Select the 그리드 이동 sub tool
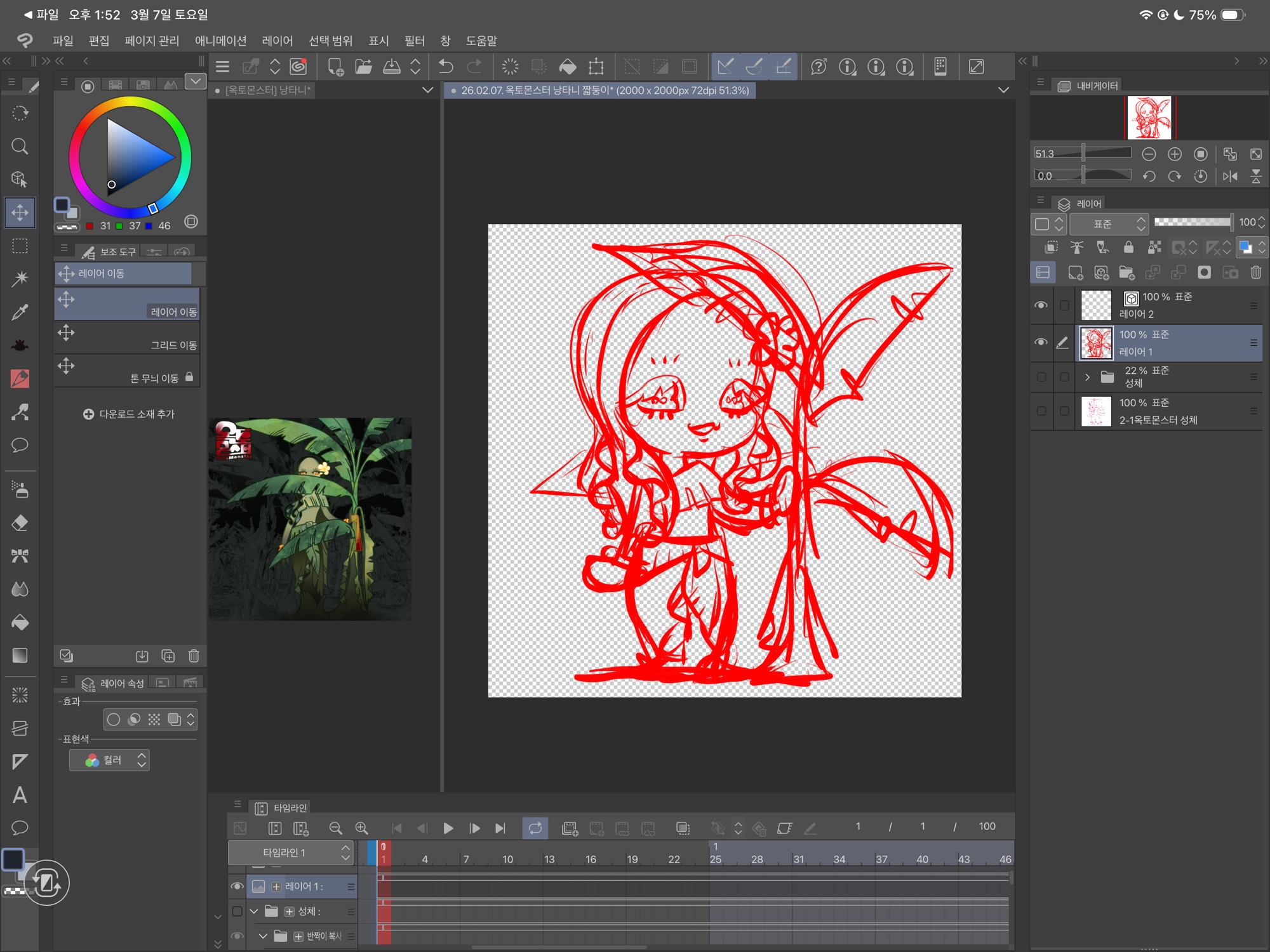The image size is (1270, 952). [x=127, y=338]
